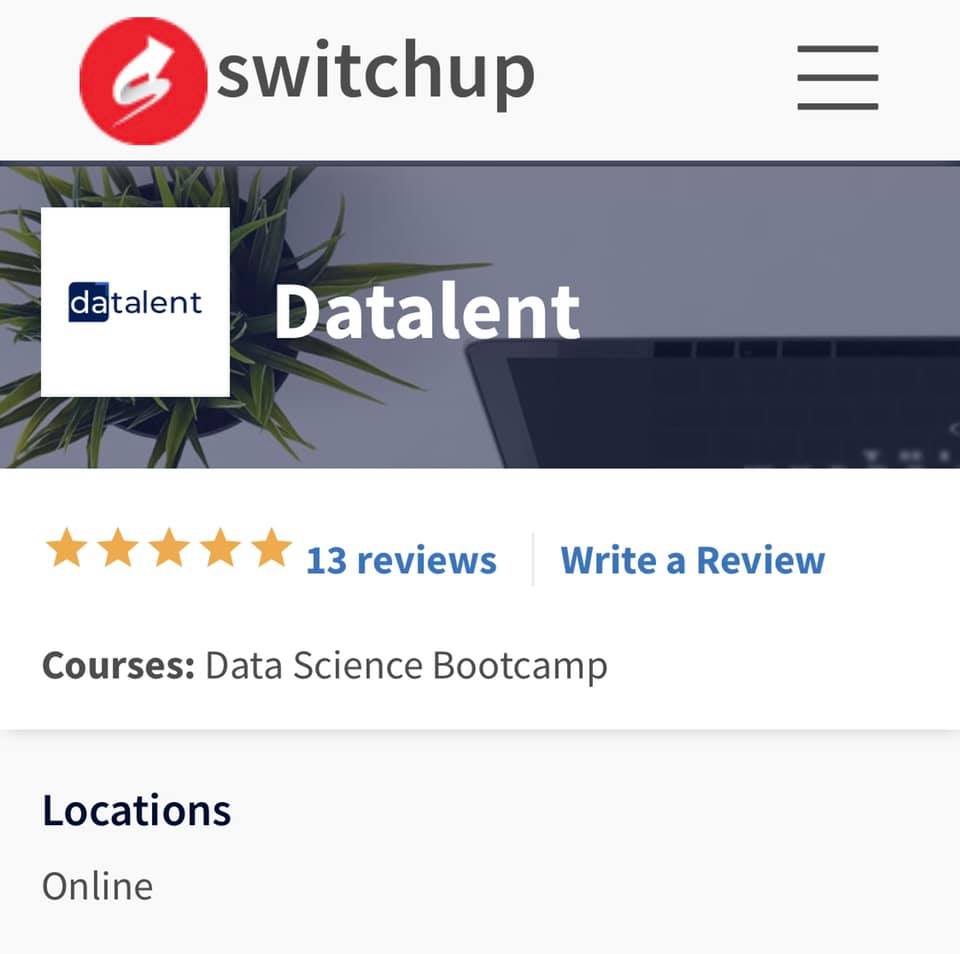Click the five-star rating

click(x=169, y=548)
